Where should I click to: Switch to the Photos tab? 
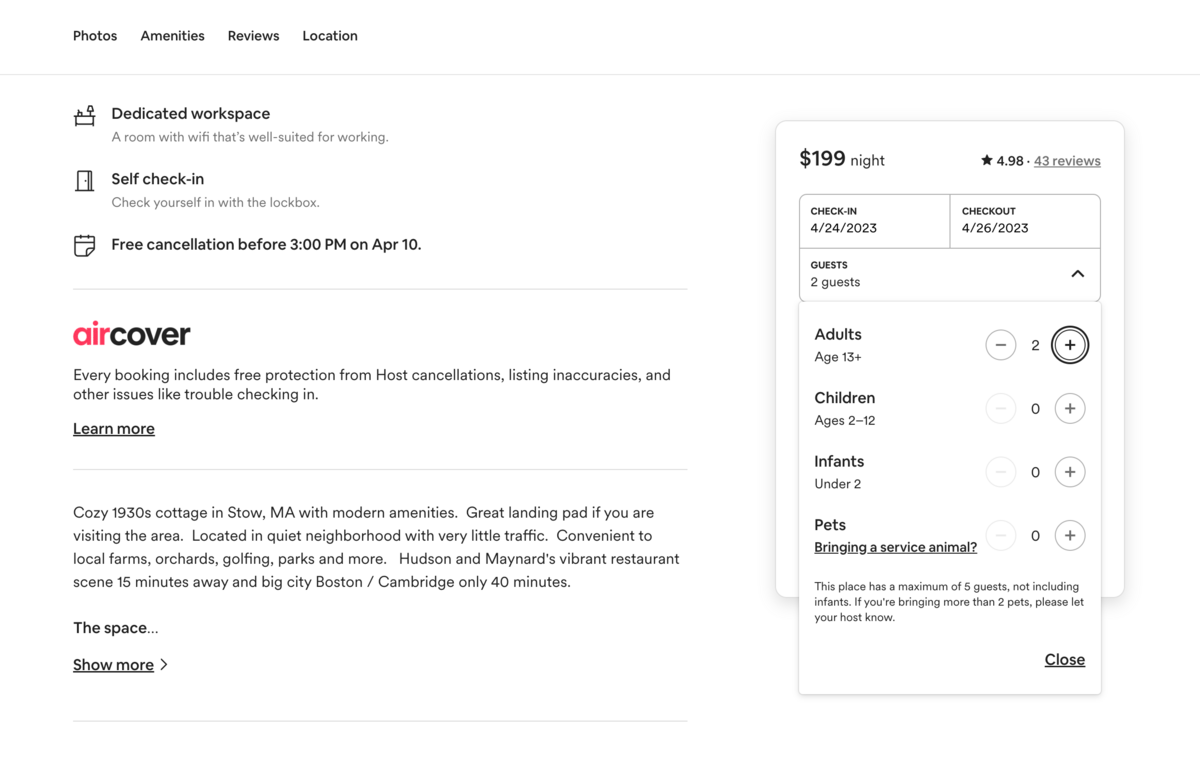coord(95,36)
